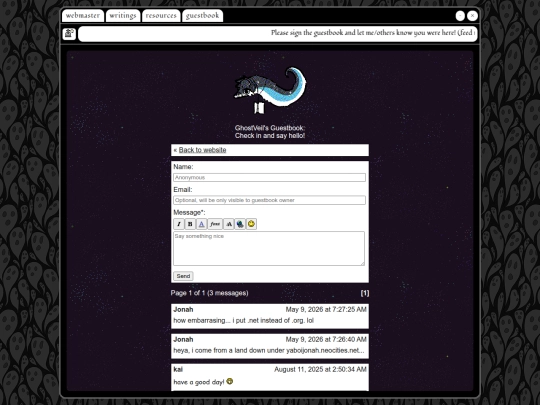540x405 pixels.
Task: Focus the Name input field
Action: tap(269, 177)
